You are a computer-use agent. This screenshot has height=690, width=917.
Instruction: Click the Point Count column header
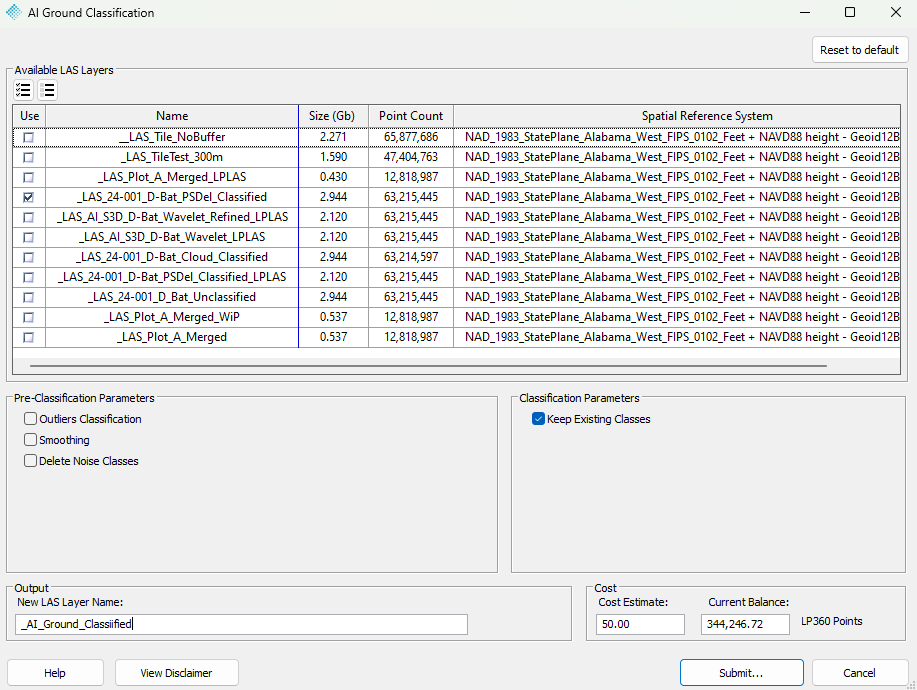tap(410, 115)
